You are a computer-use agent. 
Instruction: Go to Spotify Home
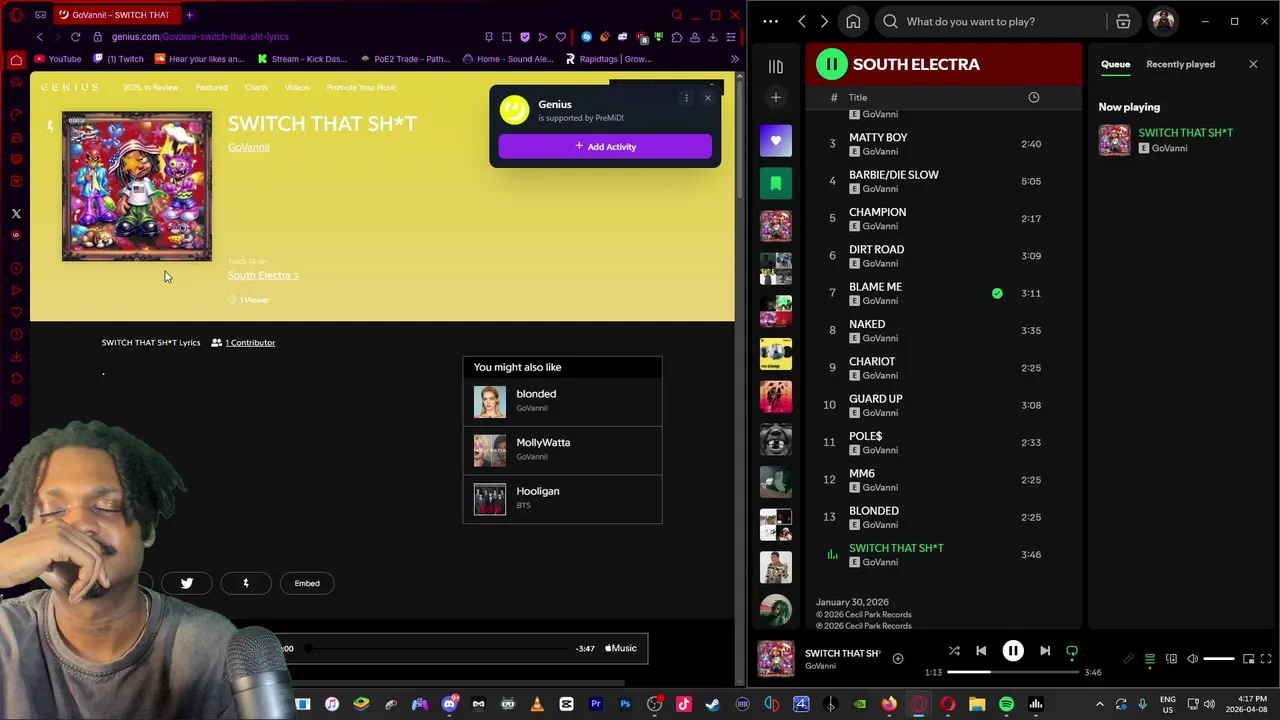[853, 21]
